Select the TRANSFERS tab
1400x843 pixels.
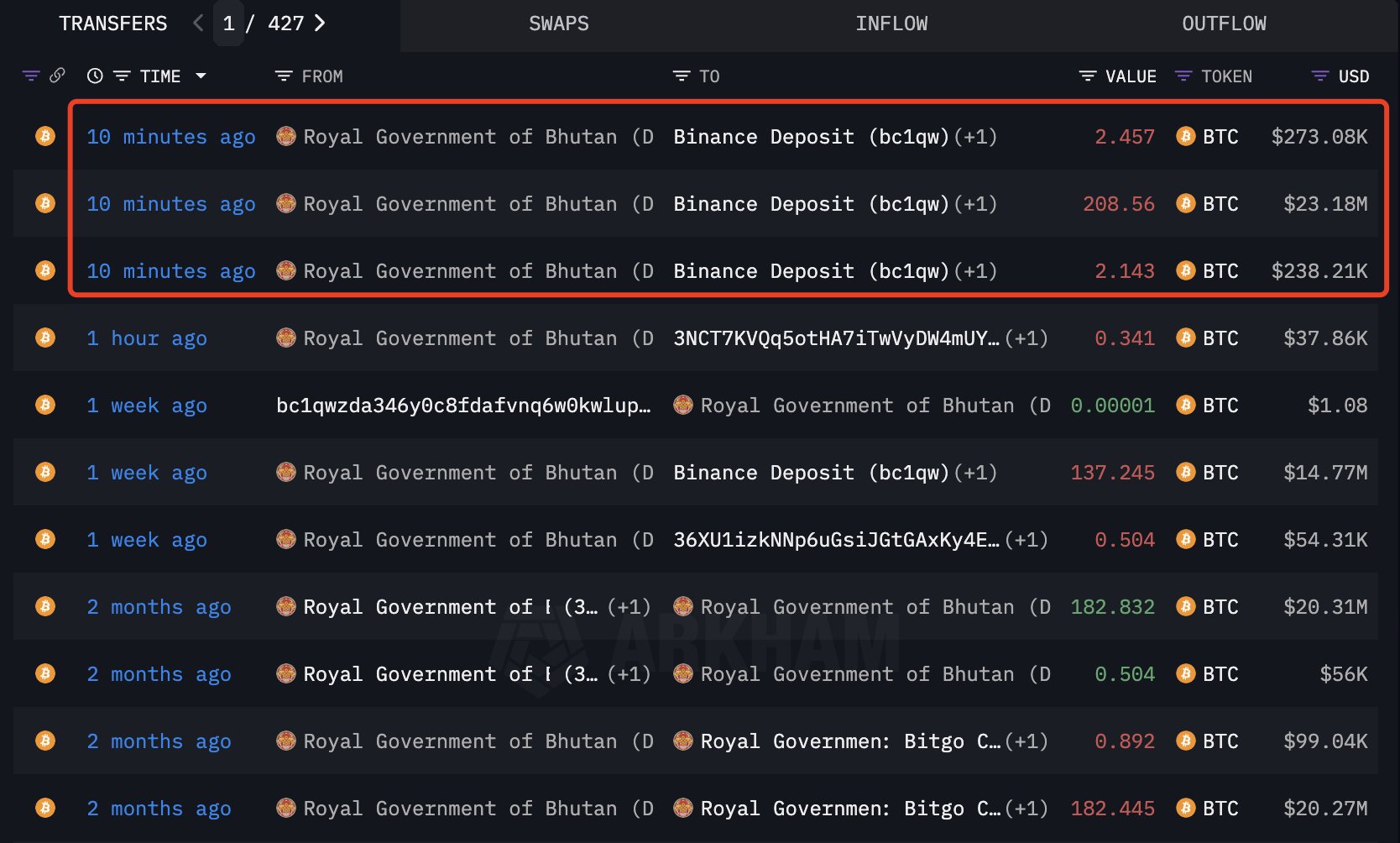click(113, 24)
